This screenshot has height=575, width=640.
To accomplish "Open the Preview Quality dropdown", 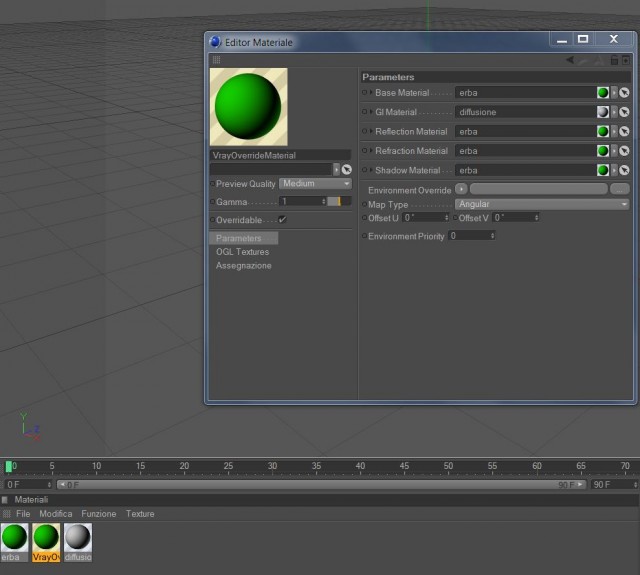I will point(315,184).
